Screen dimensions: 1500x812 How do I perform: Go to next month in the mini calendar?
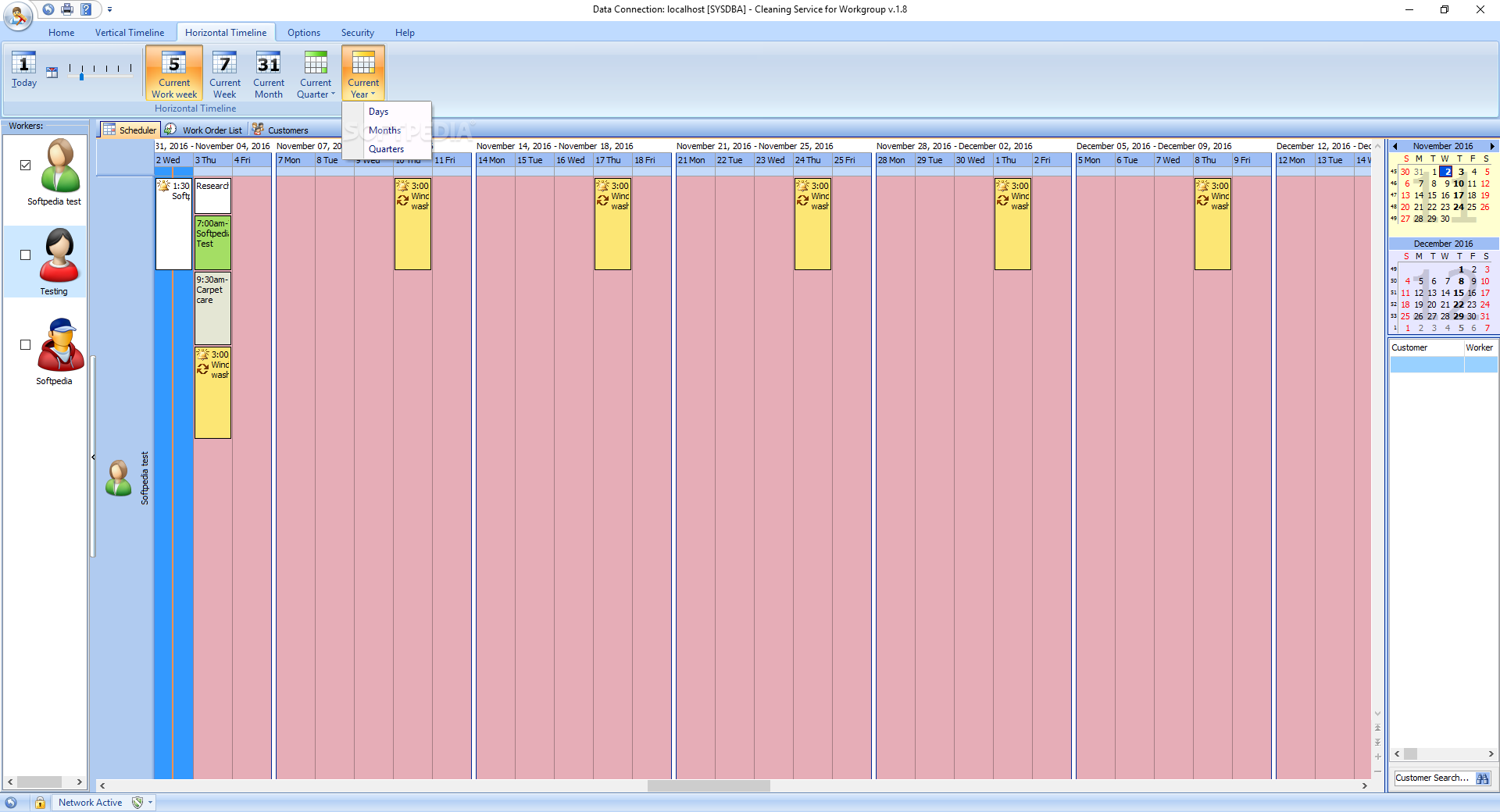pos(1491,146)
